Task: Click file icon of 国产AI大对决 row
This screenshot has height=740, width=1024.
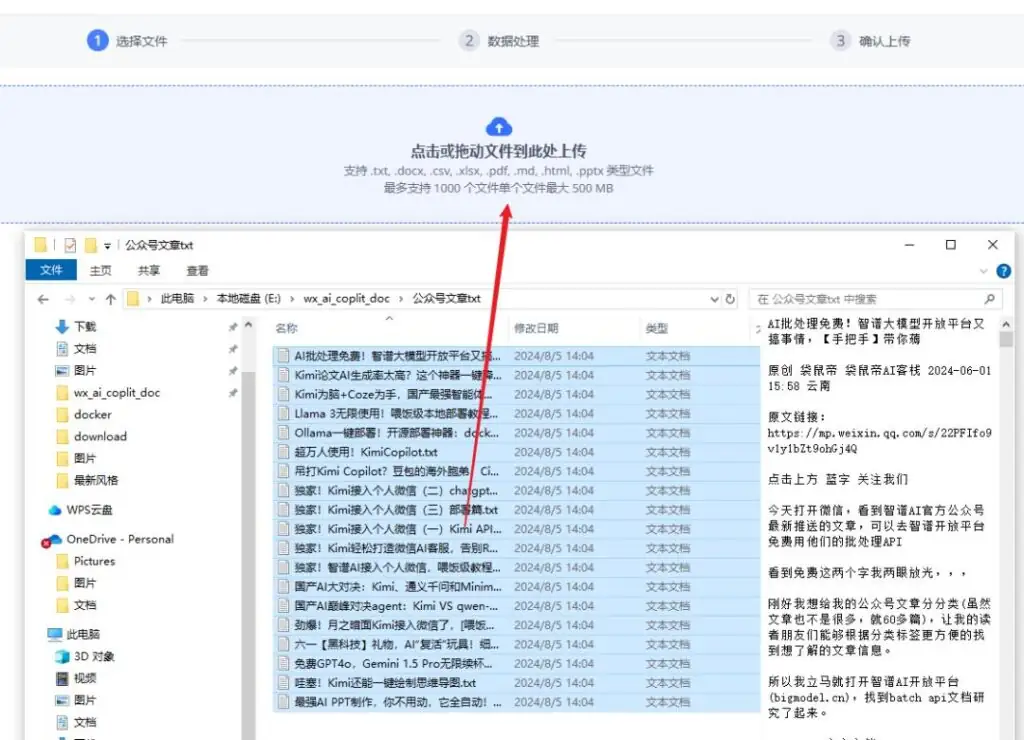Action: (283, 587)
